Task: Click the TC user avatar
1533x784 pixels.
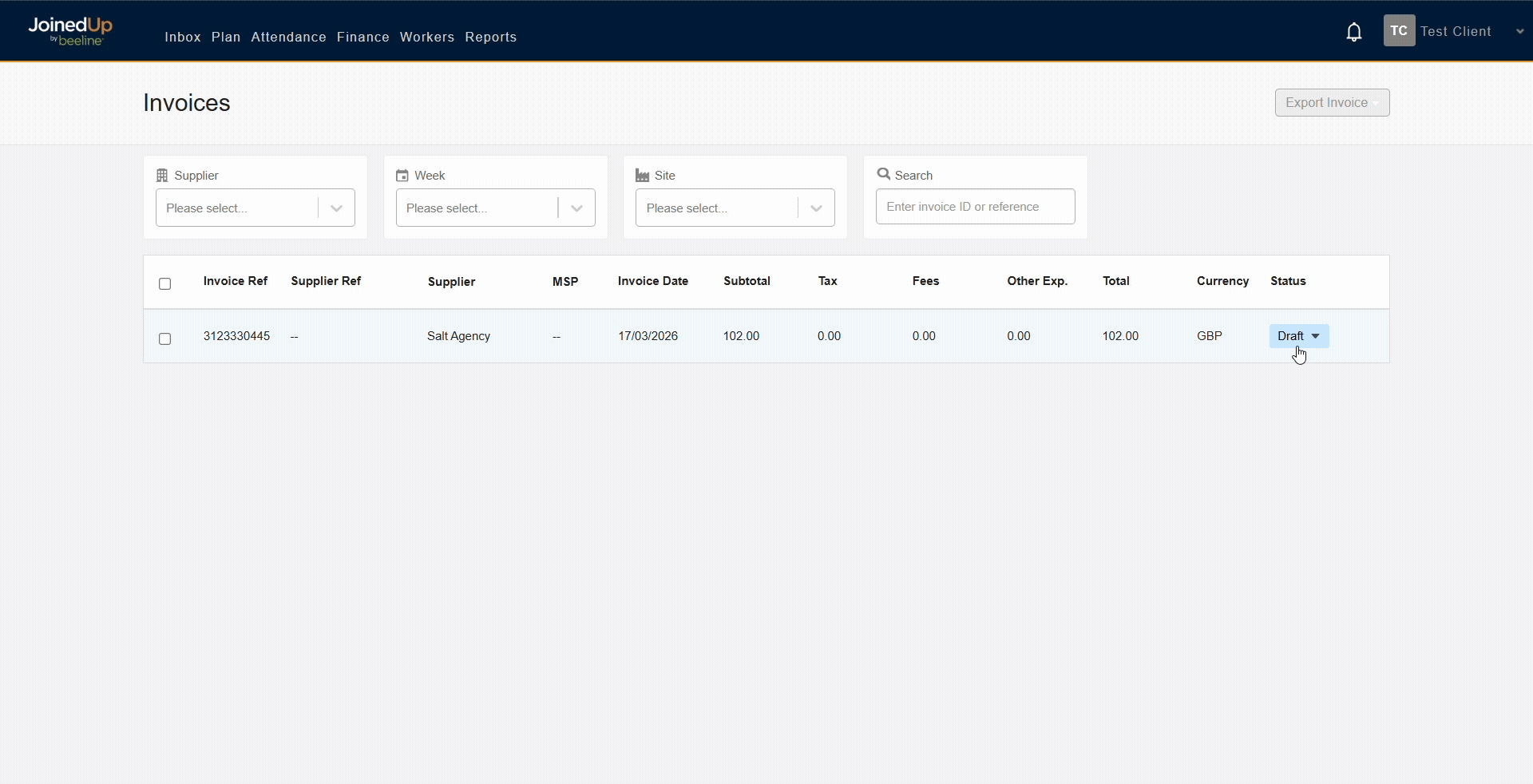Action: click(1398, 31)
